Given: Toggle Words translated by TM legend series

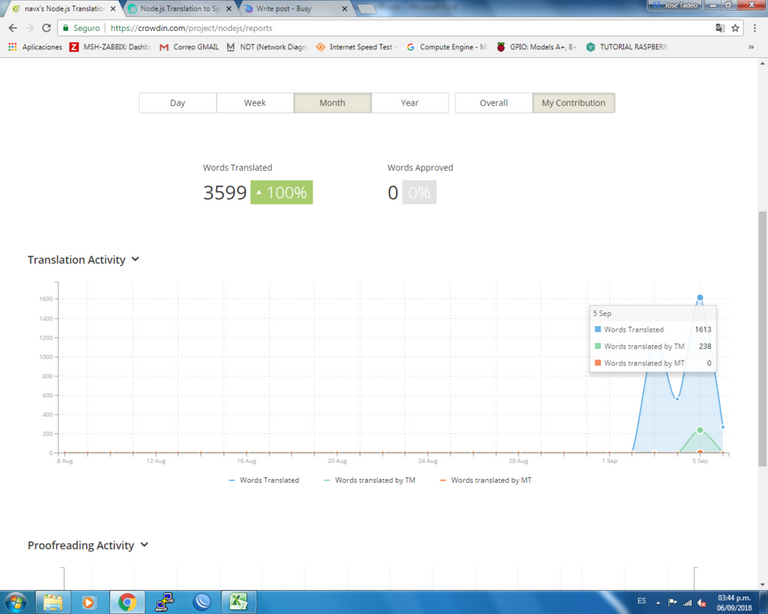Looking at the screenshot, I should point(369,480).
